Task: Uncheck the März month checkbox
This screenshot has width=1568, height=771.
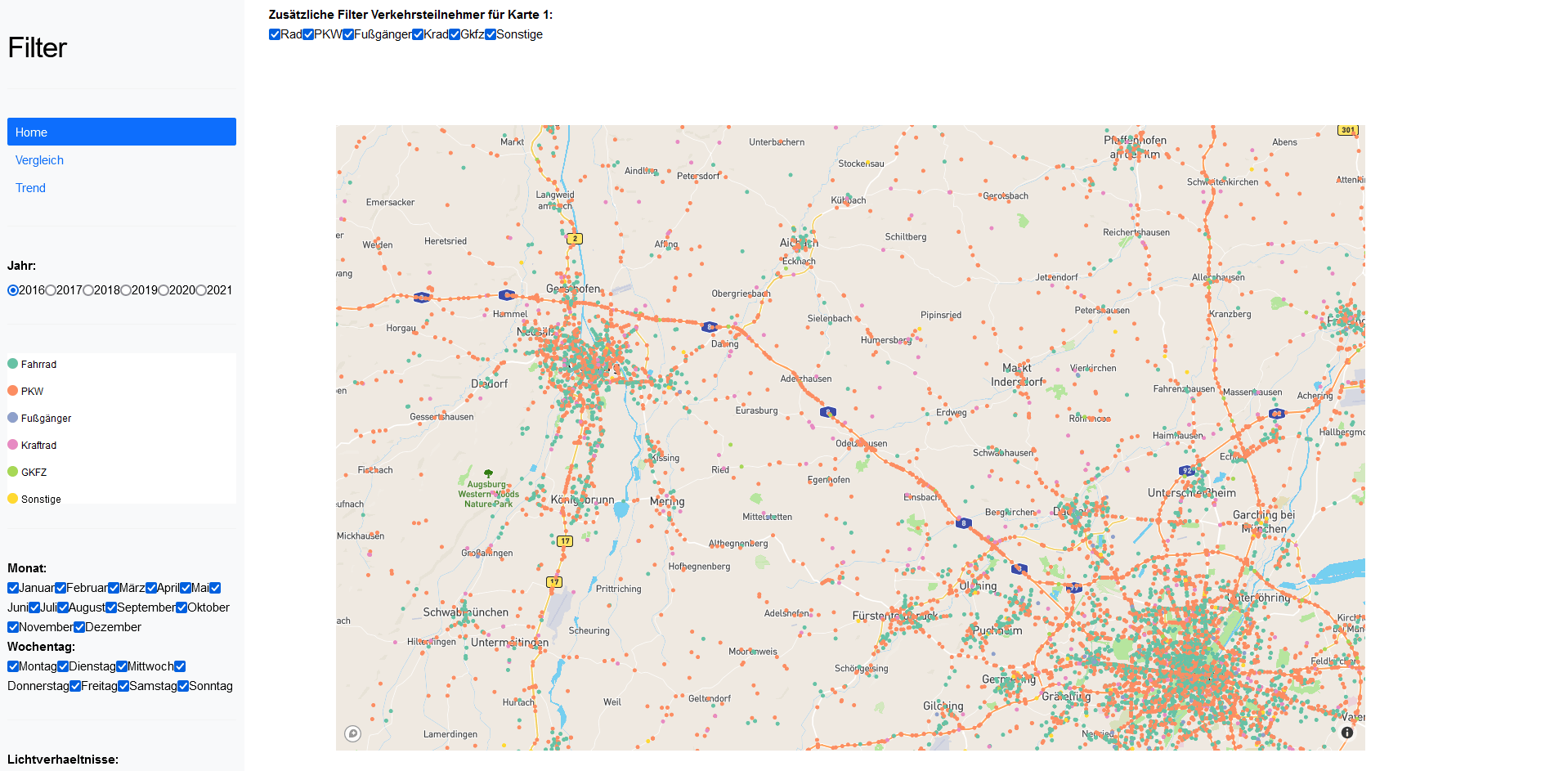Action: [x=114, y=588]
